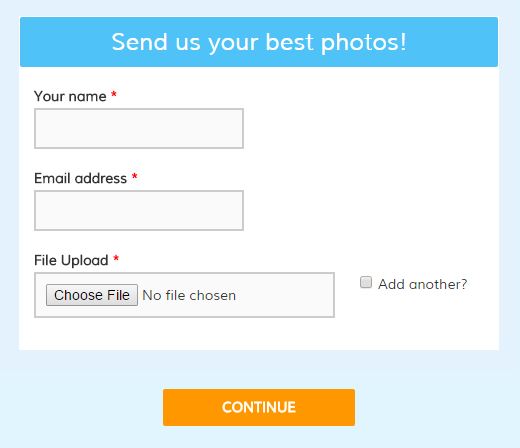The image size is (520, 448).
Task: Click blank white area right of email field
Action: [367, 210]
